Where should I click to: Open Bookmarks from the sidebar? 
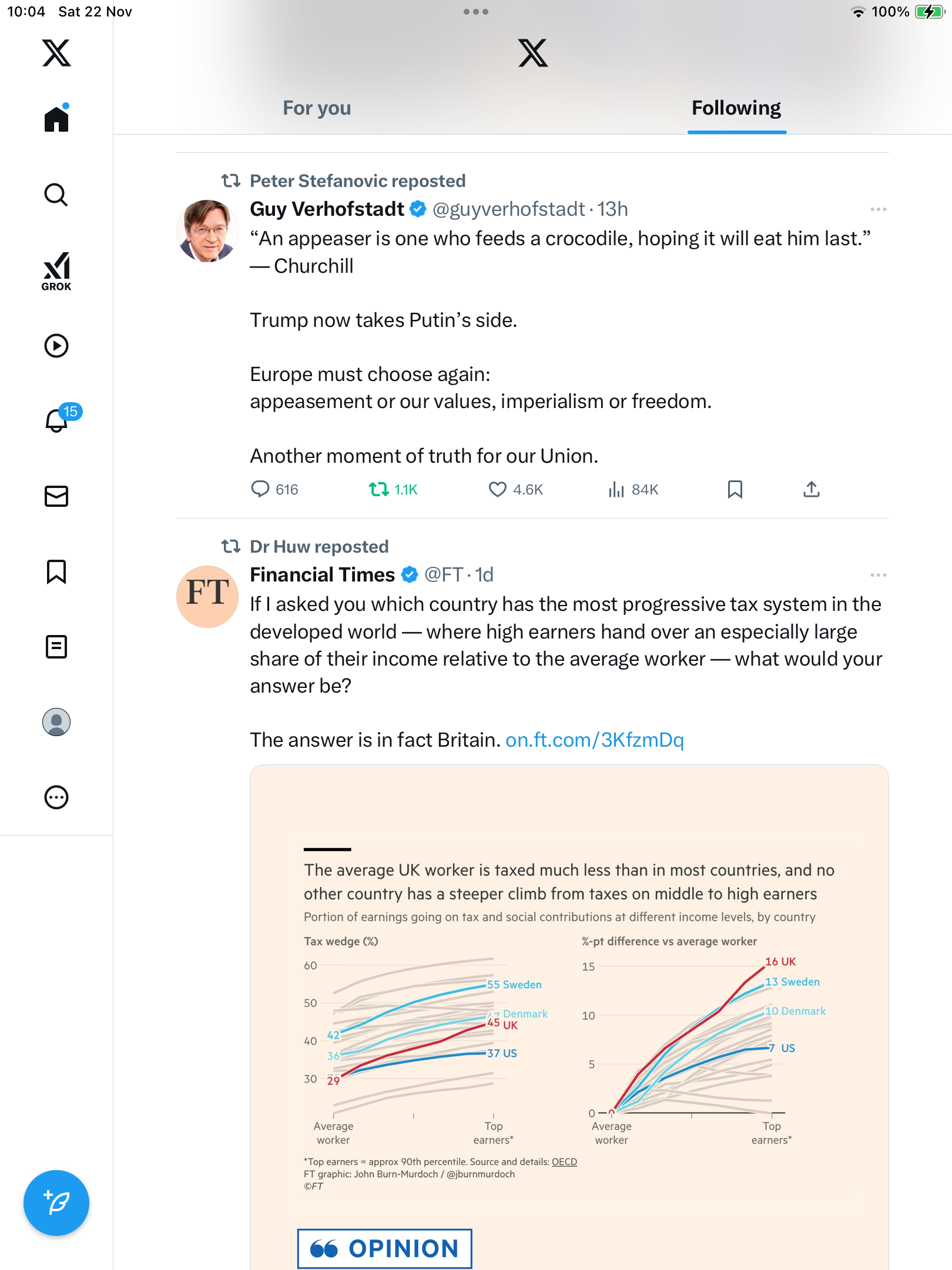56,571
